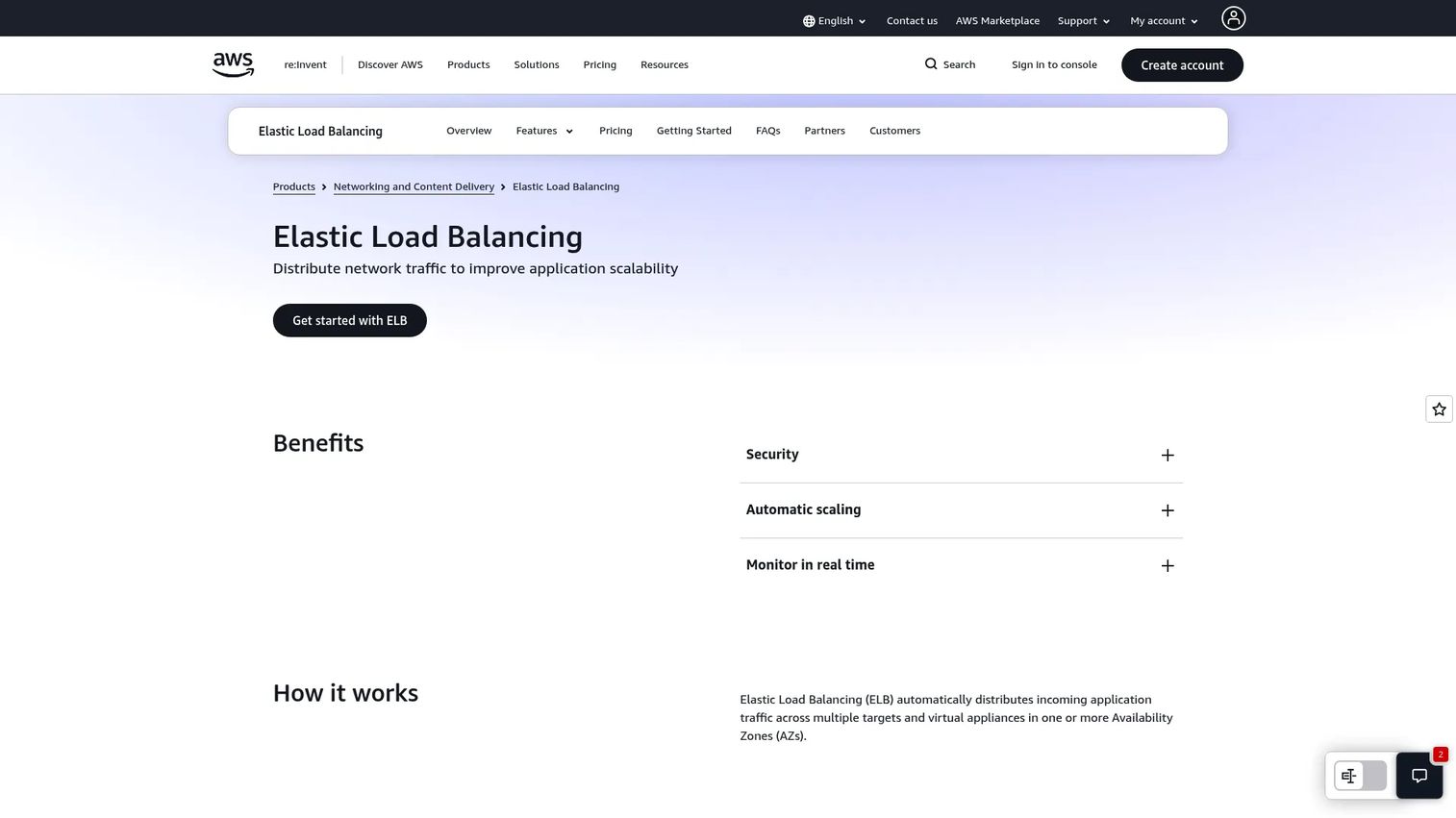This screenshot has height=818, width=1456.
Task: Open the Partners tab
Action: coord(825,131)
